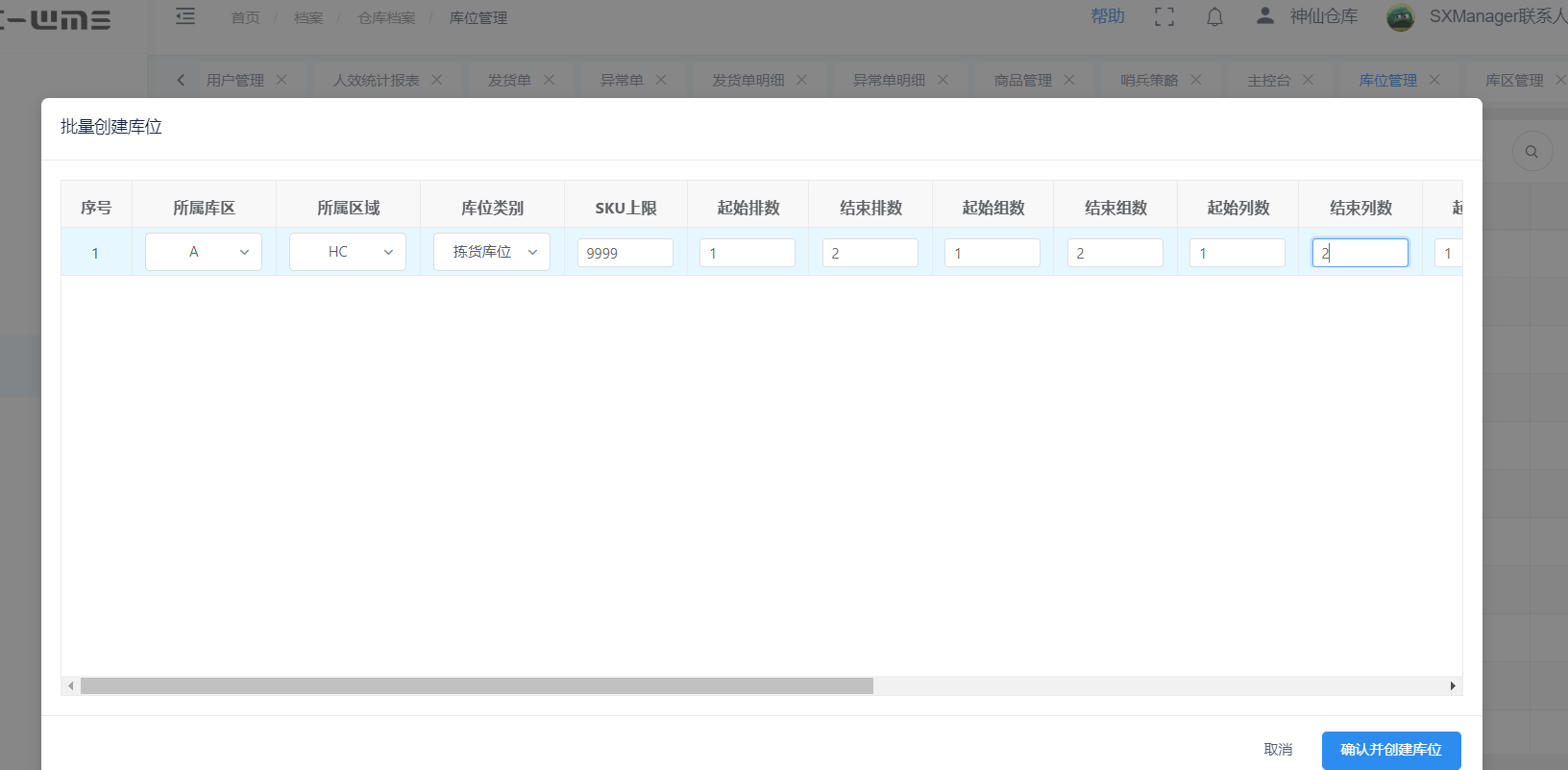Close the 库位管理 tab
1568x770 pixels.
pyautogui.click(x=1434, y=80)
